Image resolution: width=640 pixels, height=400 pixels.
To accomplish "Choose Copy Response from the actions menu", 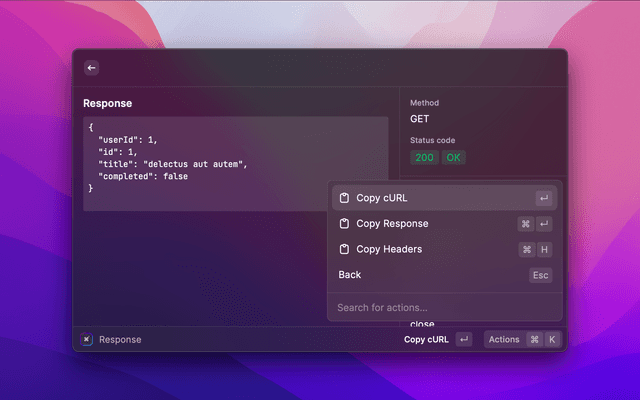I will pos(392,224).
